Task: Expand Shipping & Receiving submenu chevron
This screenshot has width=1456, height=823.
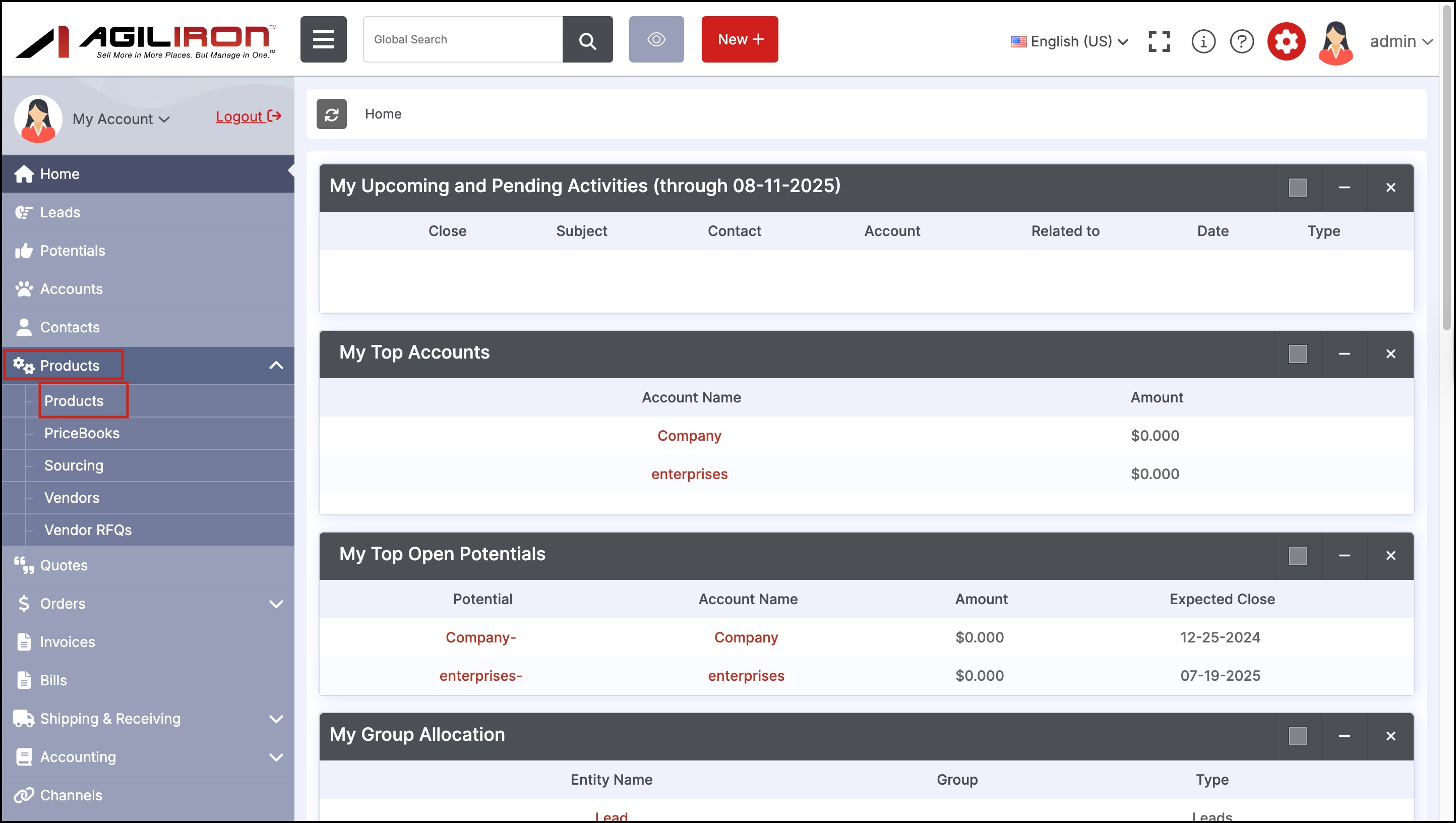Action: pos(276,719)
